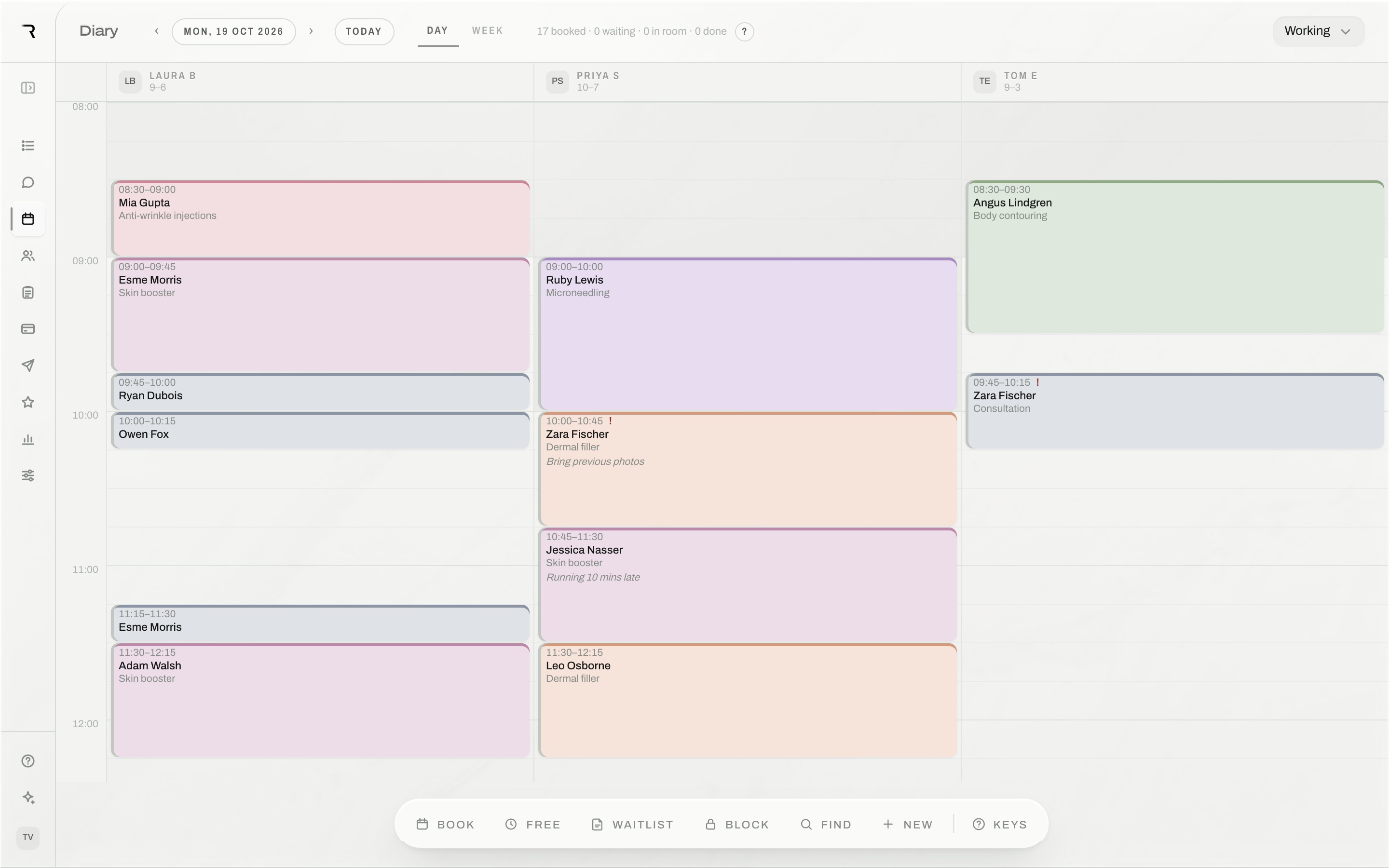Open Adam Walsh skin booster appointment

click(320, 701)
